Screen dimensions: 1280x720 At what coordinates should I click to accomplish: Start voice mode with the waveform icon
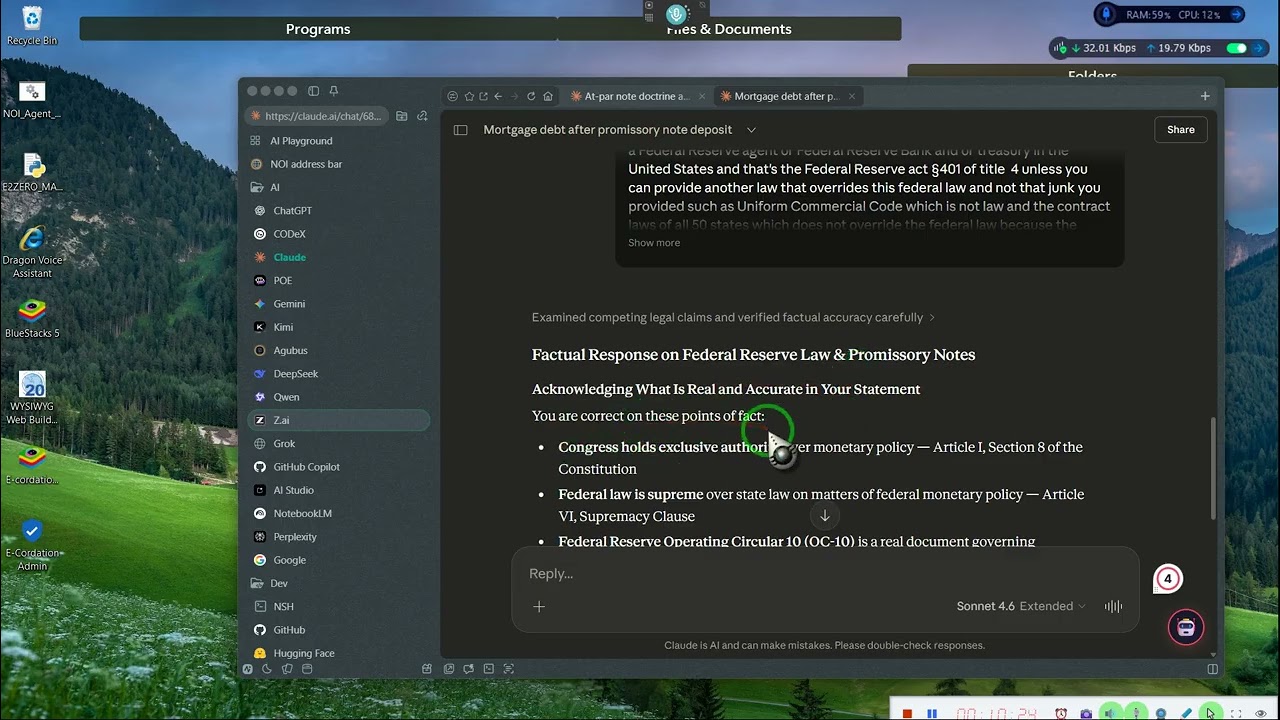[x=1113, y=606]
